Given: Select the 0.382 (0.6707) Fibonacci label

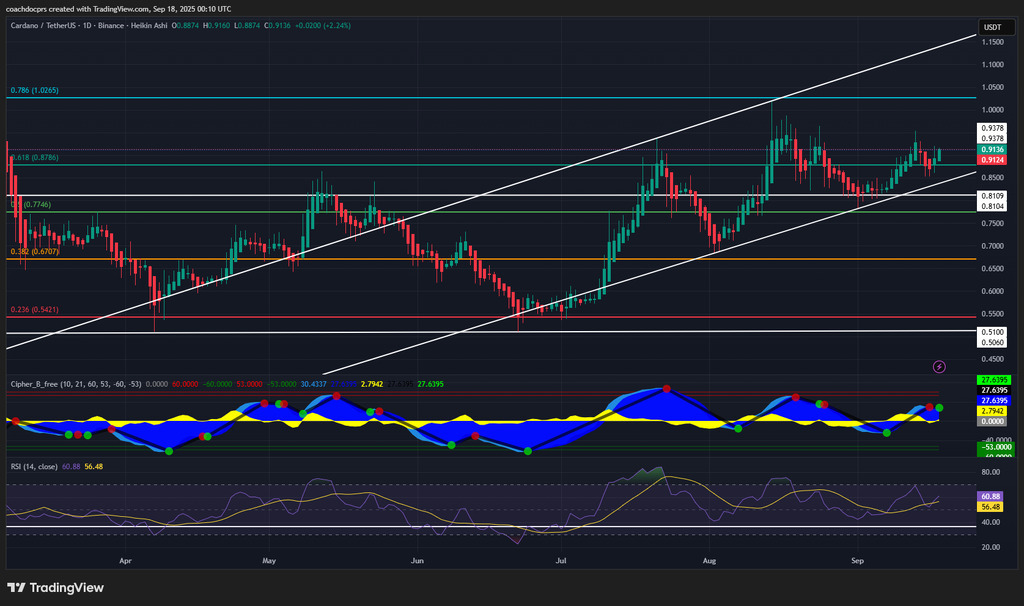Looking at the screenshot, I should [35, 252].
